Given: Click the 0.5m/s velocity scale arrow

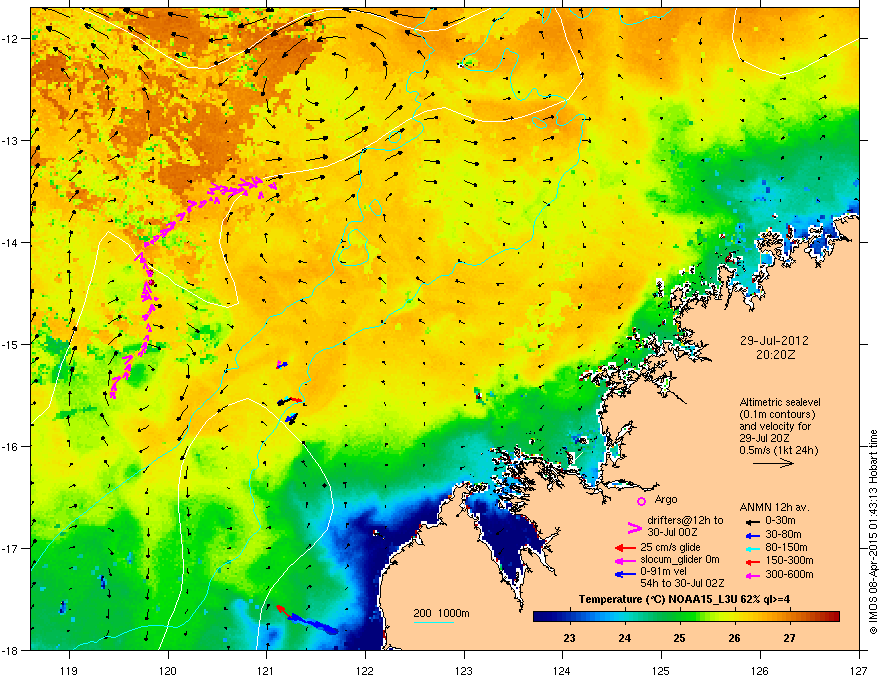Looking at the screenshot, I should [x=773, y=463].
